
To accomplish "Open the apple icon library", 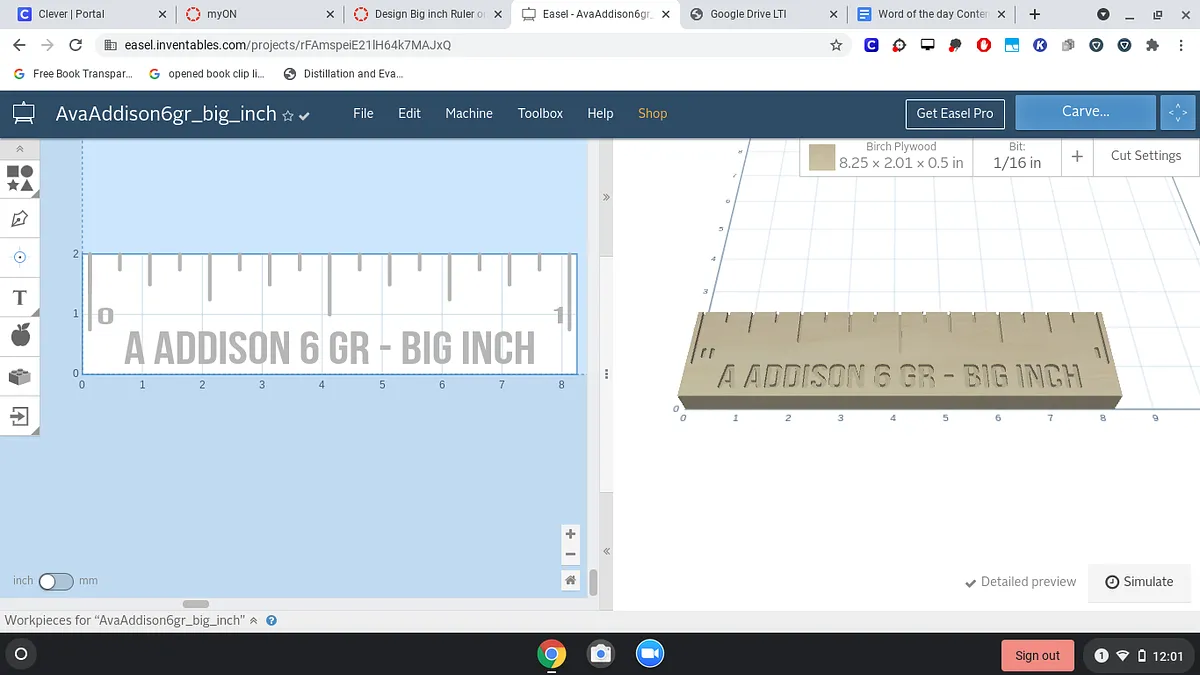I will pos(20,336).
